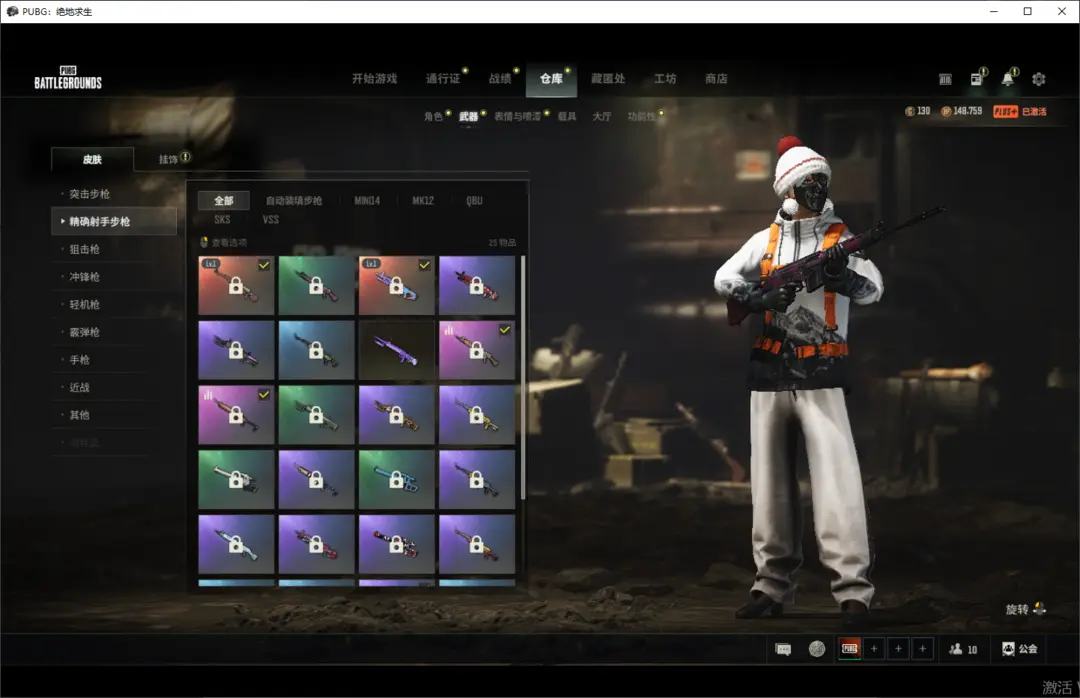Image resolution: width=1080 pixels, height=698 pixels.
Task: Open the notifications bell icon
Action: click(1008, 79)
